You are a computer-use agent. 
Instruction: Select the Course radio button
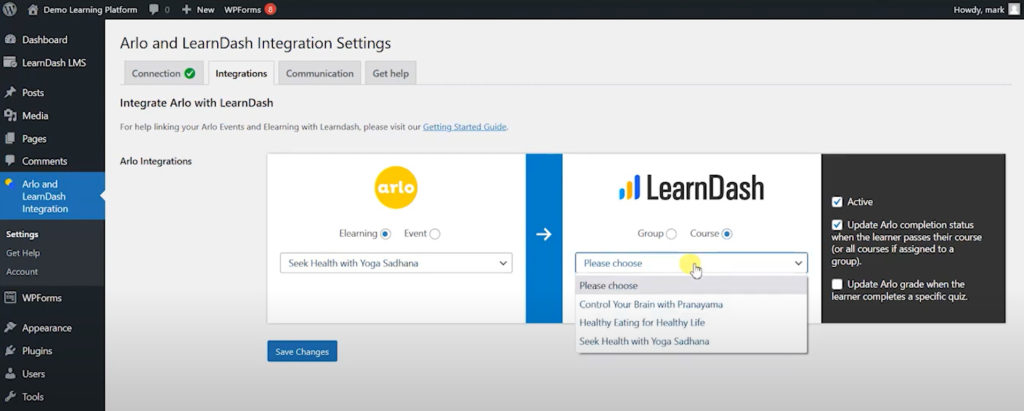pos(727,234)
